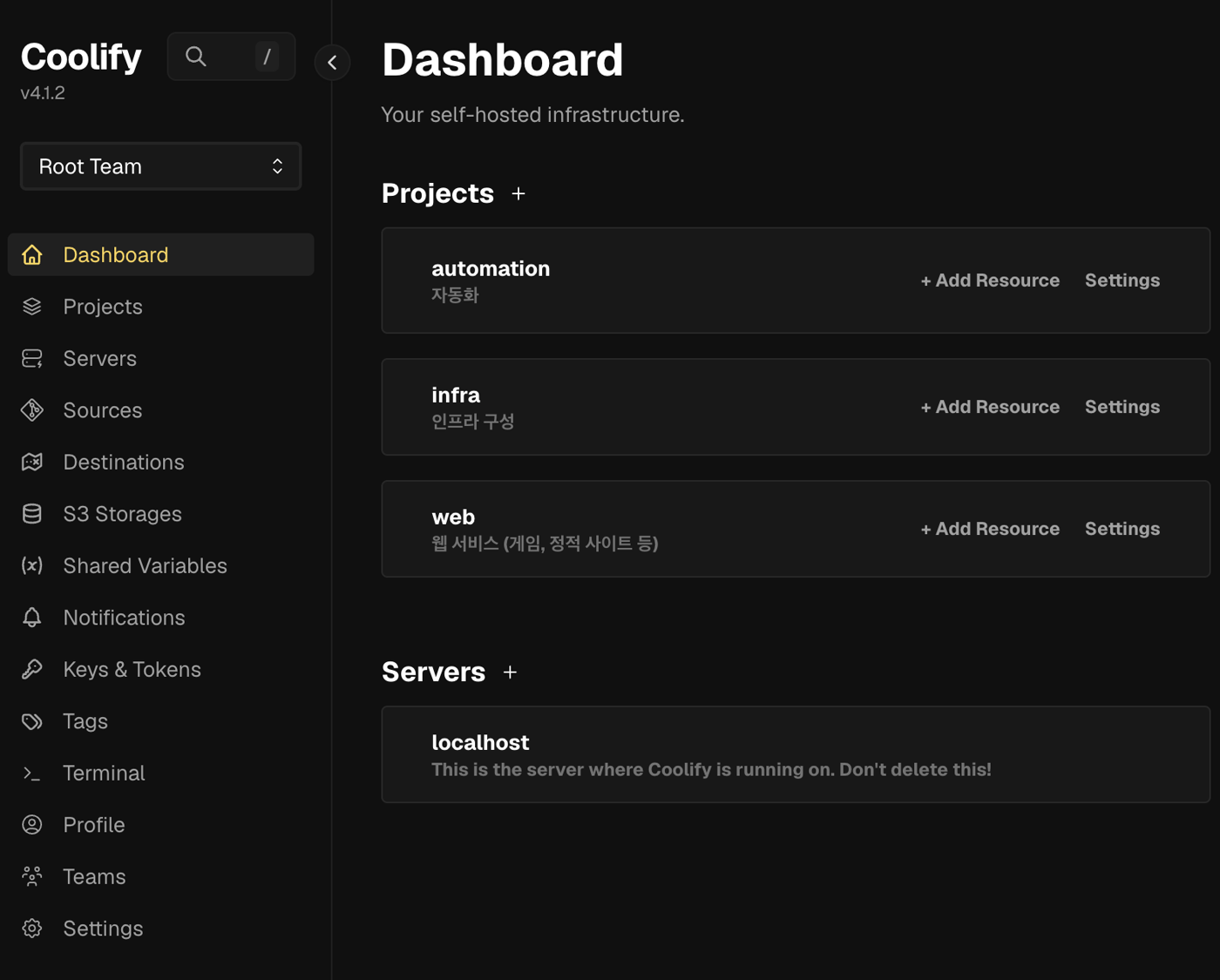This screenshot has width=1220, height=980.
Task: Open Profile page
Action: pyautogui.click(x=161, y=825)
